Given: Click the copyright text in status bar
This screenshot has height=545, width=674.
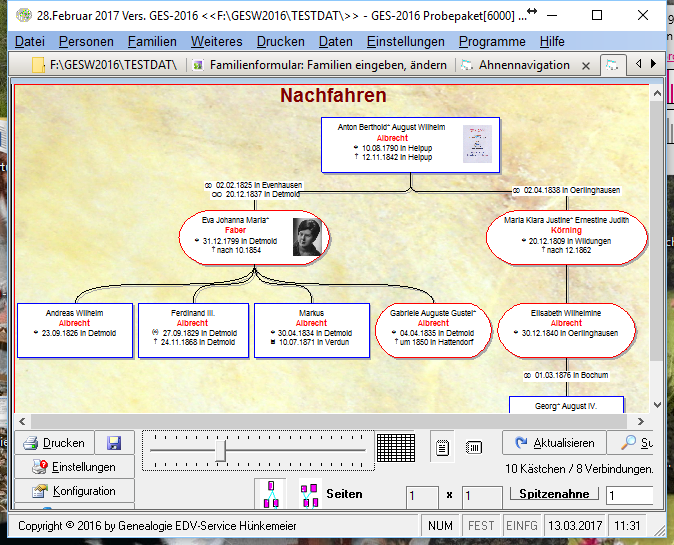Looking at the screenshot, I should (x=157, y=526).
